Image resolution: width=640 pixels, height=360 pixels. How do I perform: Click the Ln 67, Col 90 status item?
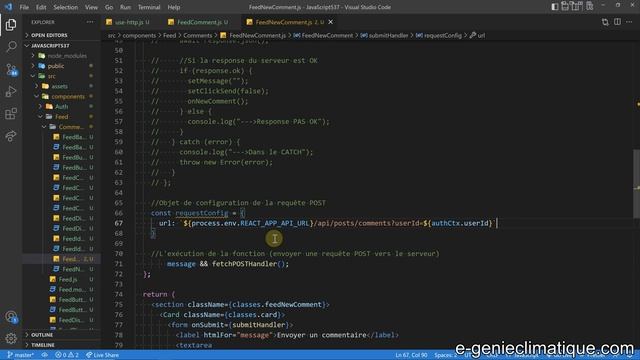click(x=411, y=355)
